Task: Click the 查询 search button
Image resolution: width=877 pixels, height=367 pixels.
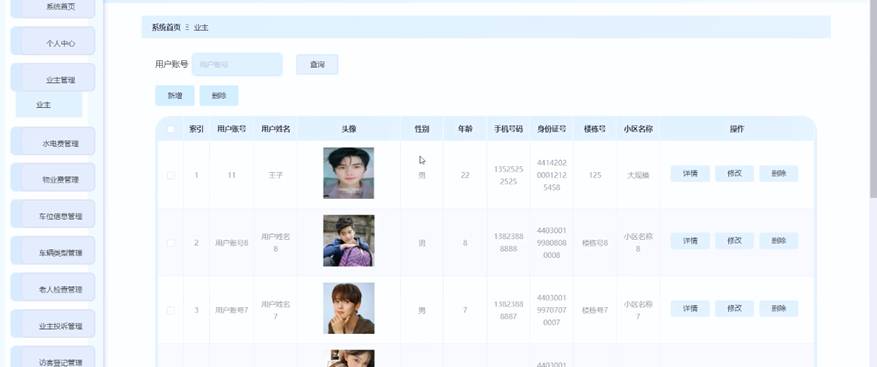Action: tap(317, 64)
